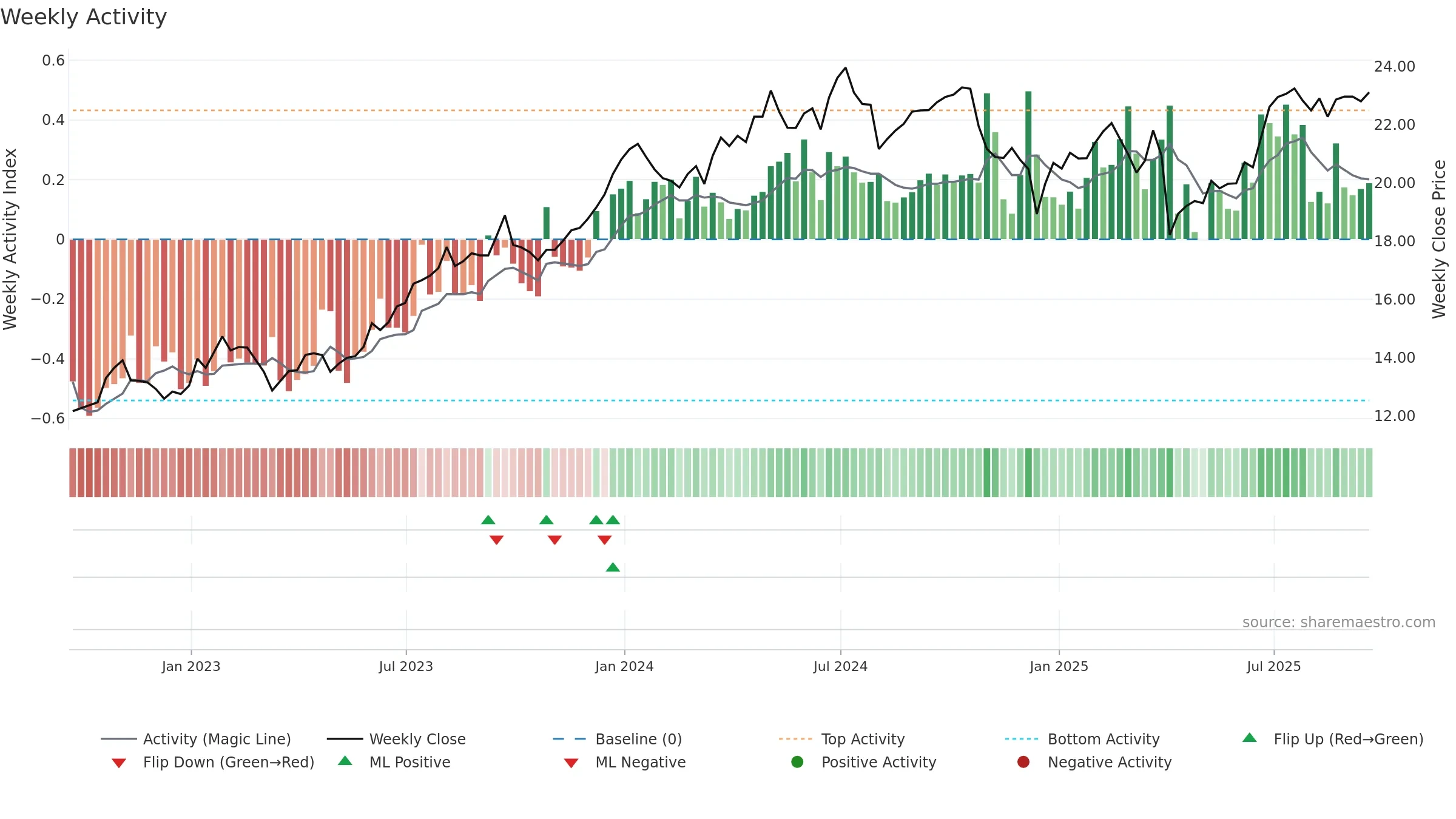
Task: Click the Jan 2023 x-axis label
Action: [191, 666]
